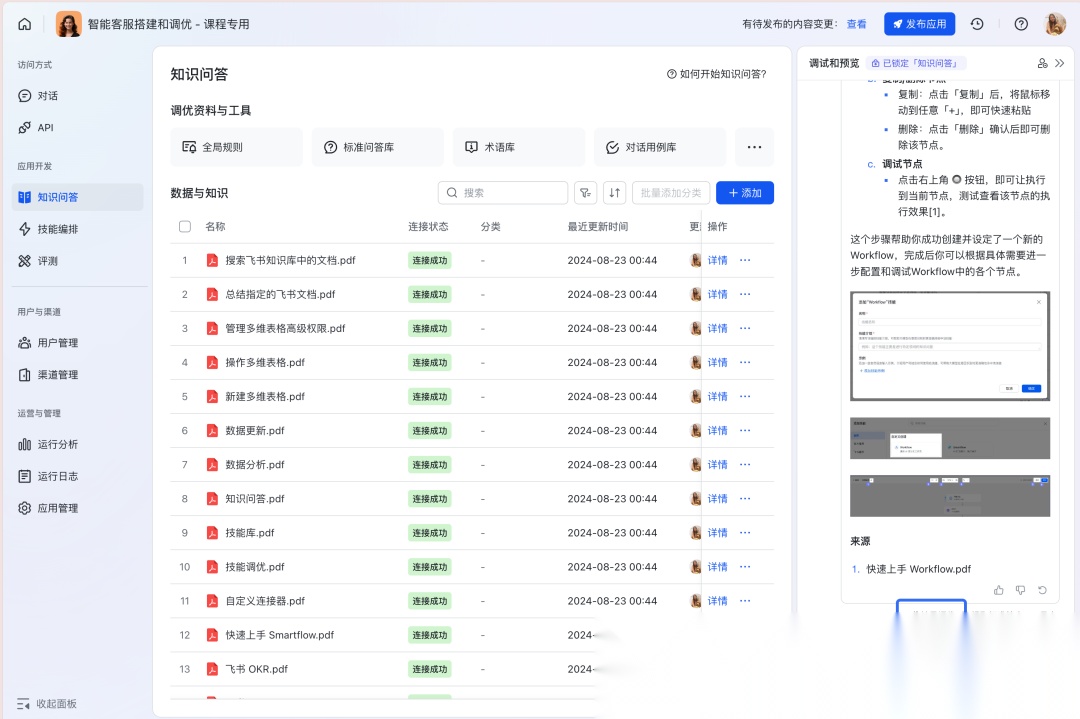Open the second gray Workflow screenshot thumbnail
Viewport: 1080px width, 719px height.
tap(950, 438)
